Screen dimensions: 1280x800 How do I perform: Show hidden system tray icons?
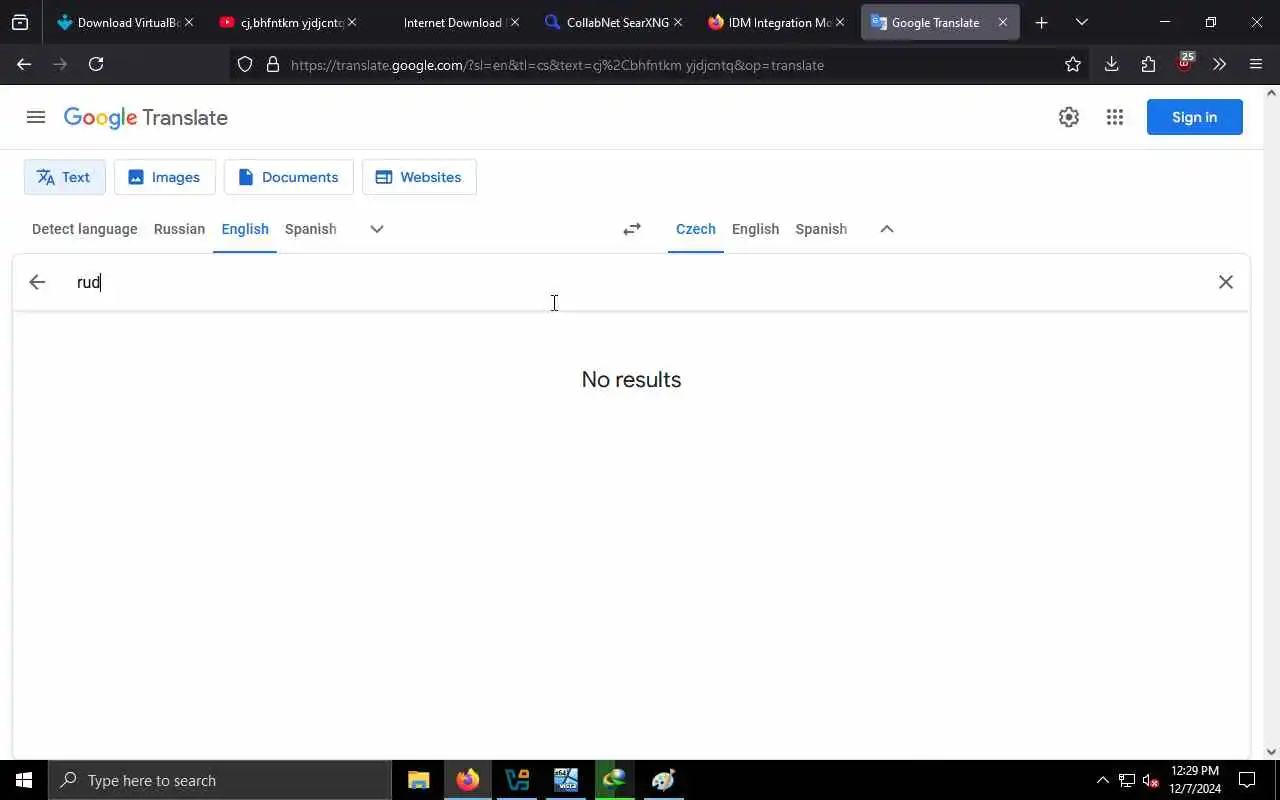click(x=1103, y=780)
